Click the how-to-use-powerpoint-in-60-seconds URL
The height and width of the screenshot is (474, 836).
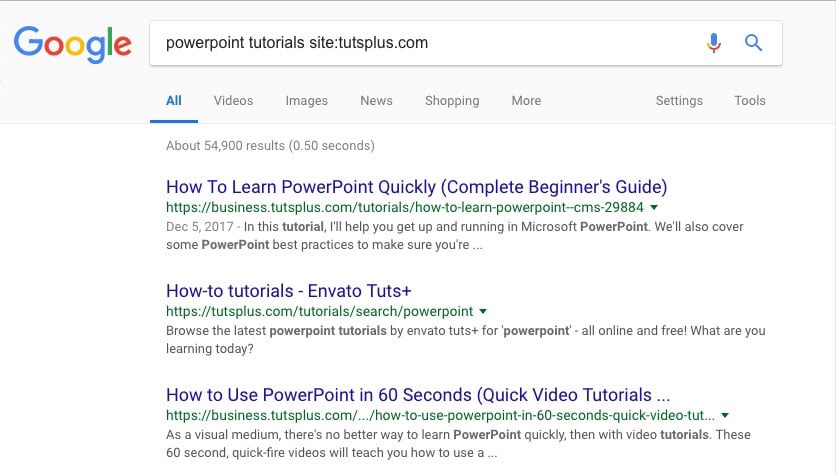point(440,415)
